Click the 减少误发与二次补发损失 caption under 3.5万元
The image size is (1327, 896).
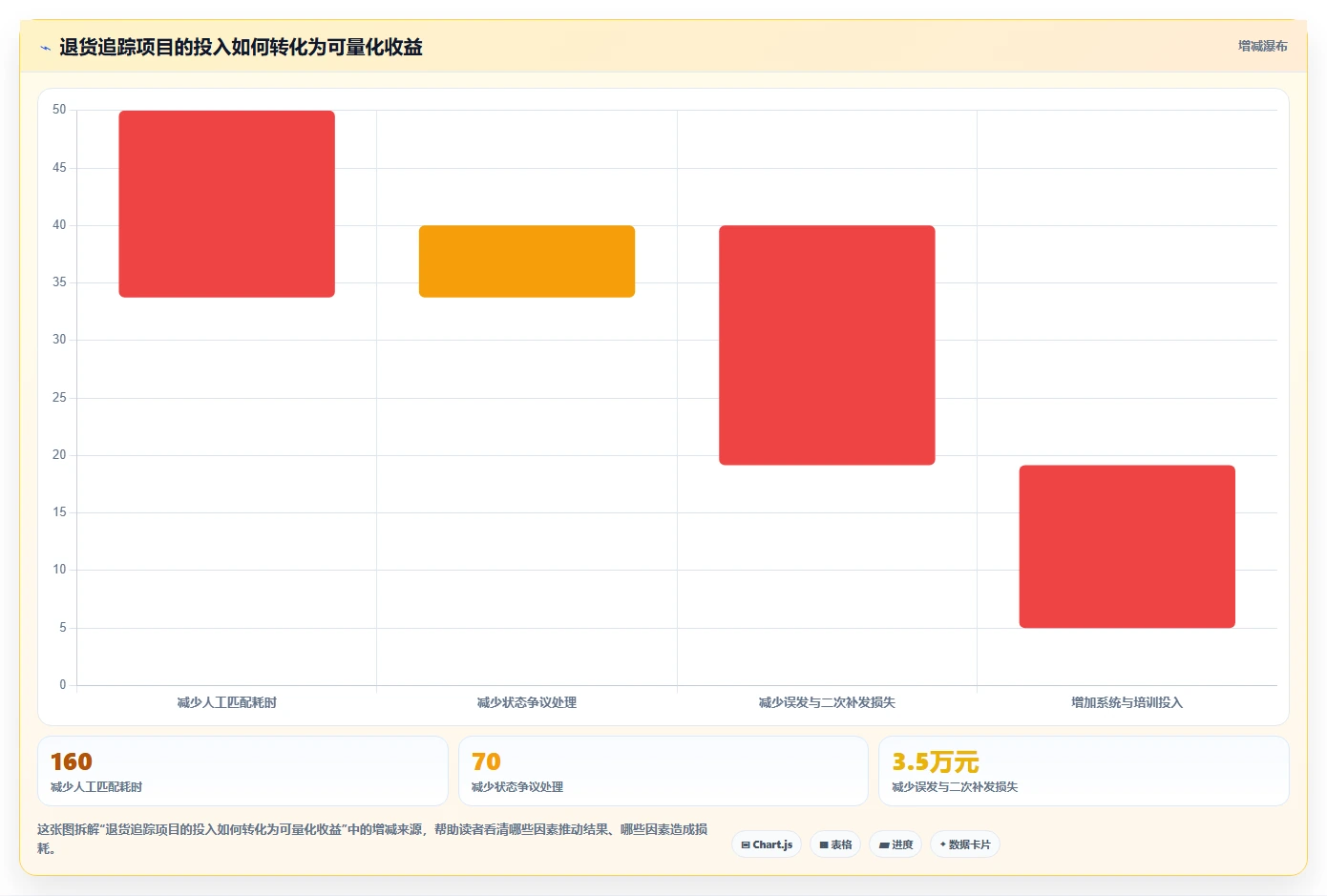955,787
